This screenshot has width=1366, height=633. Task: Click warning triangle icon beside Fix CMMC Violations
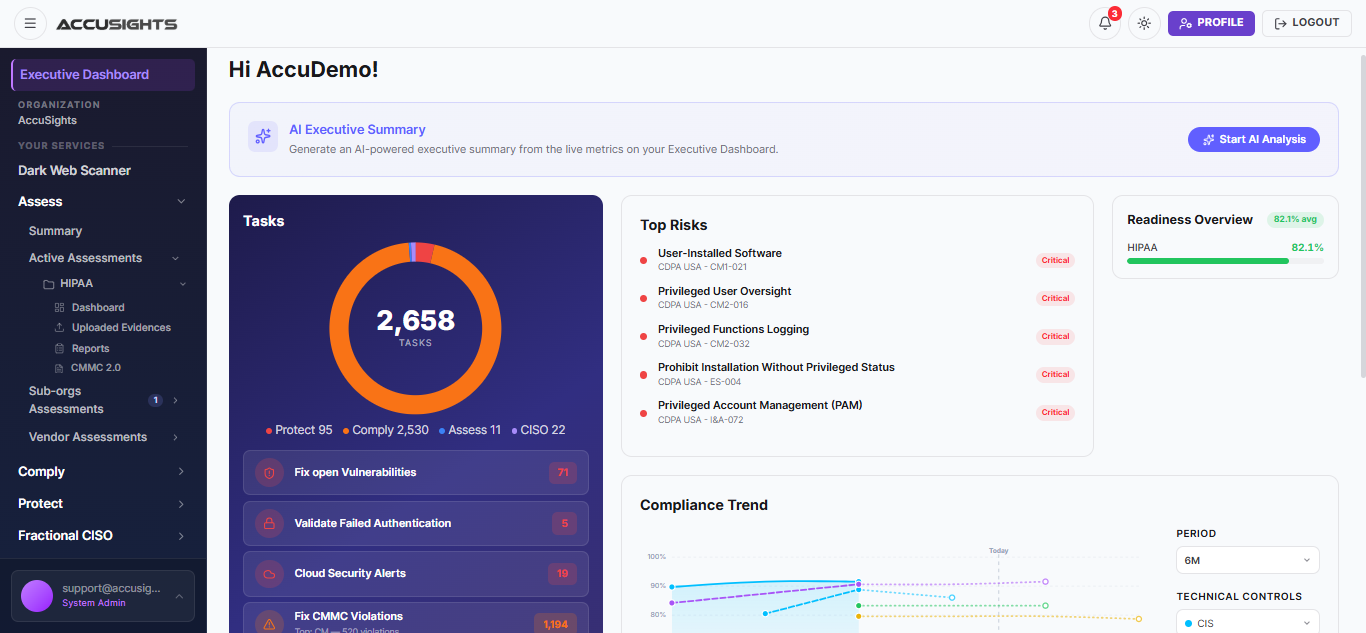269,624
